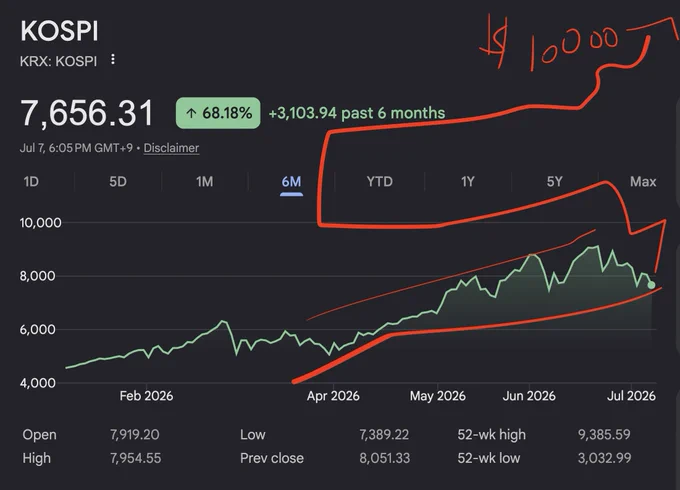Click the KRX: KOSPI ticker label
This screenshot has height=490, width=680.
pos(59,61)
